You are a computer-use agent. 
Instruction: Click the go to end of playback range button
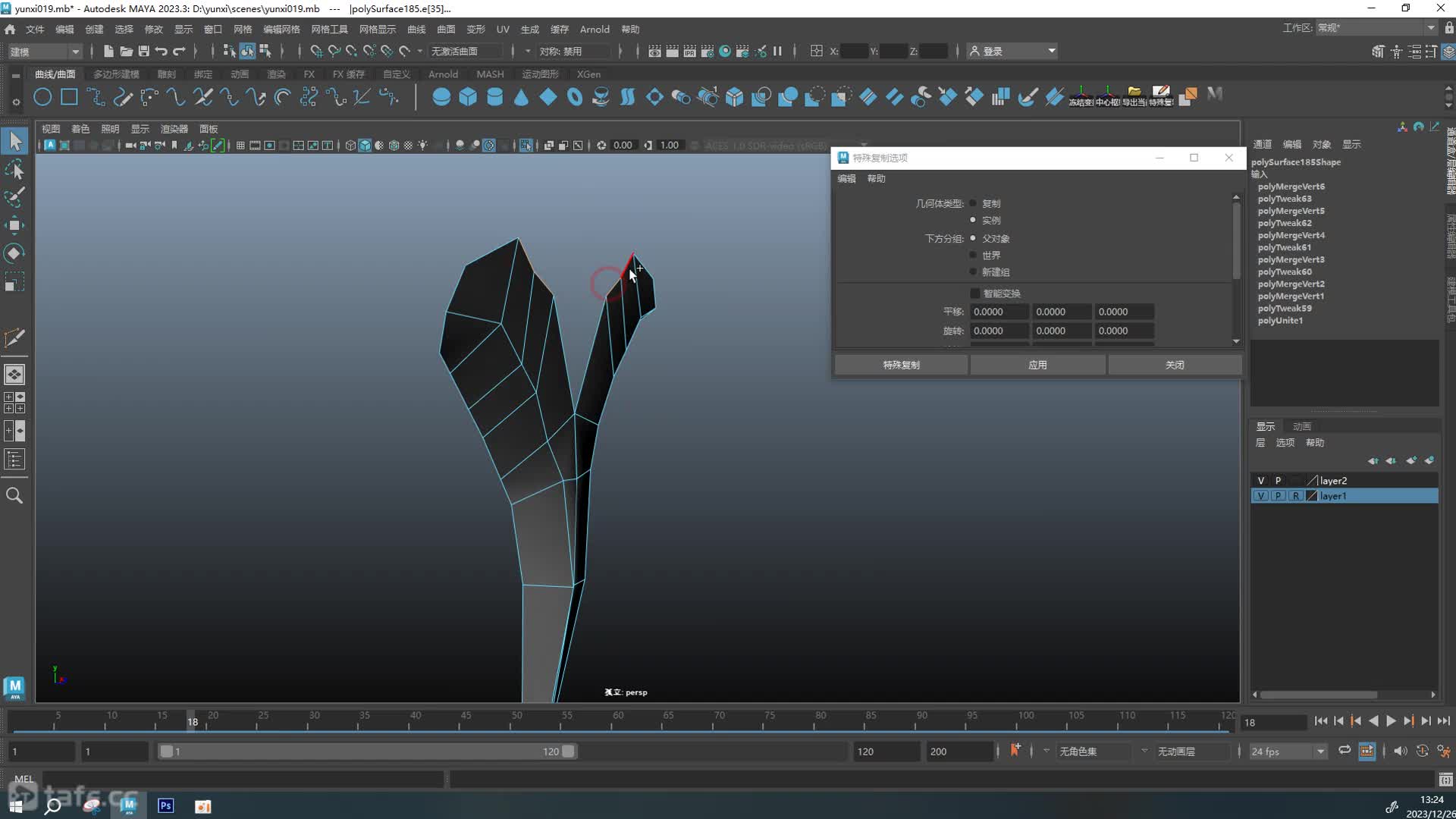1443,721
